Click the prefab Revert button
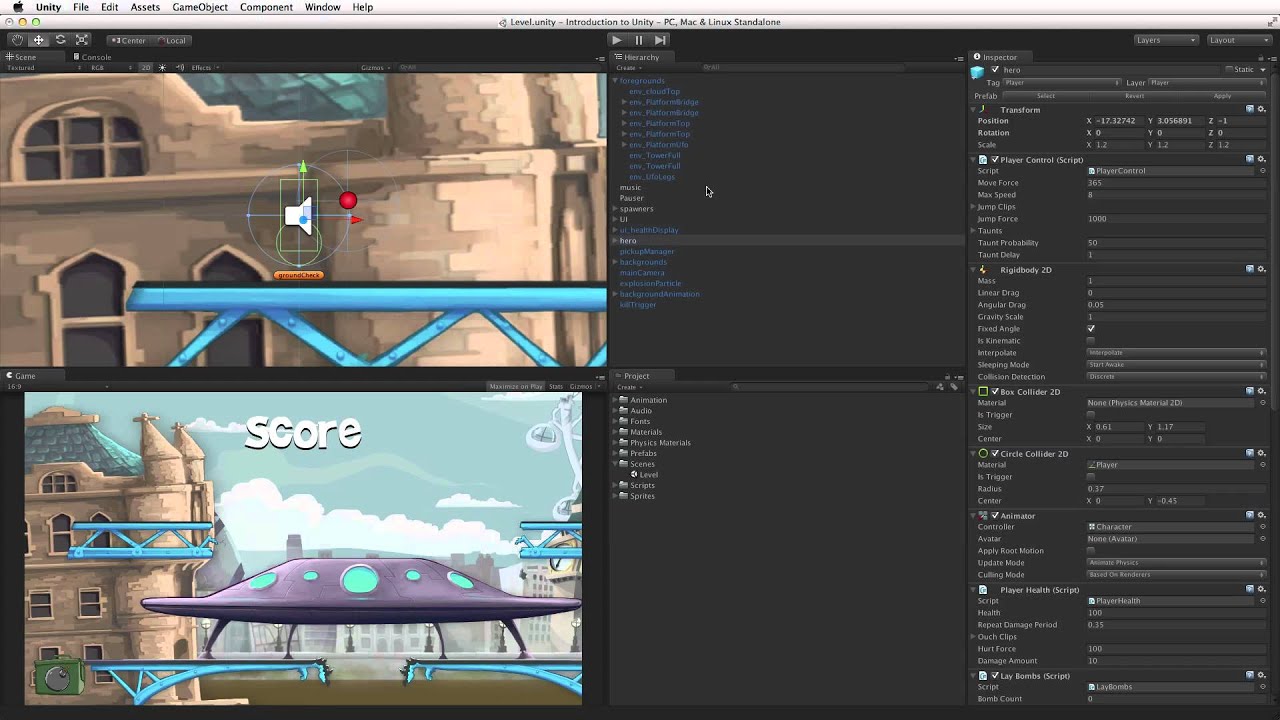The width and height of the screenshot is (1280, 720). 1134,96
